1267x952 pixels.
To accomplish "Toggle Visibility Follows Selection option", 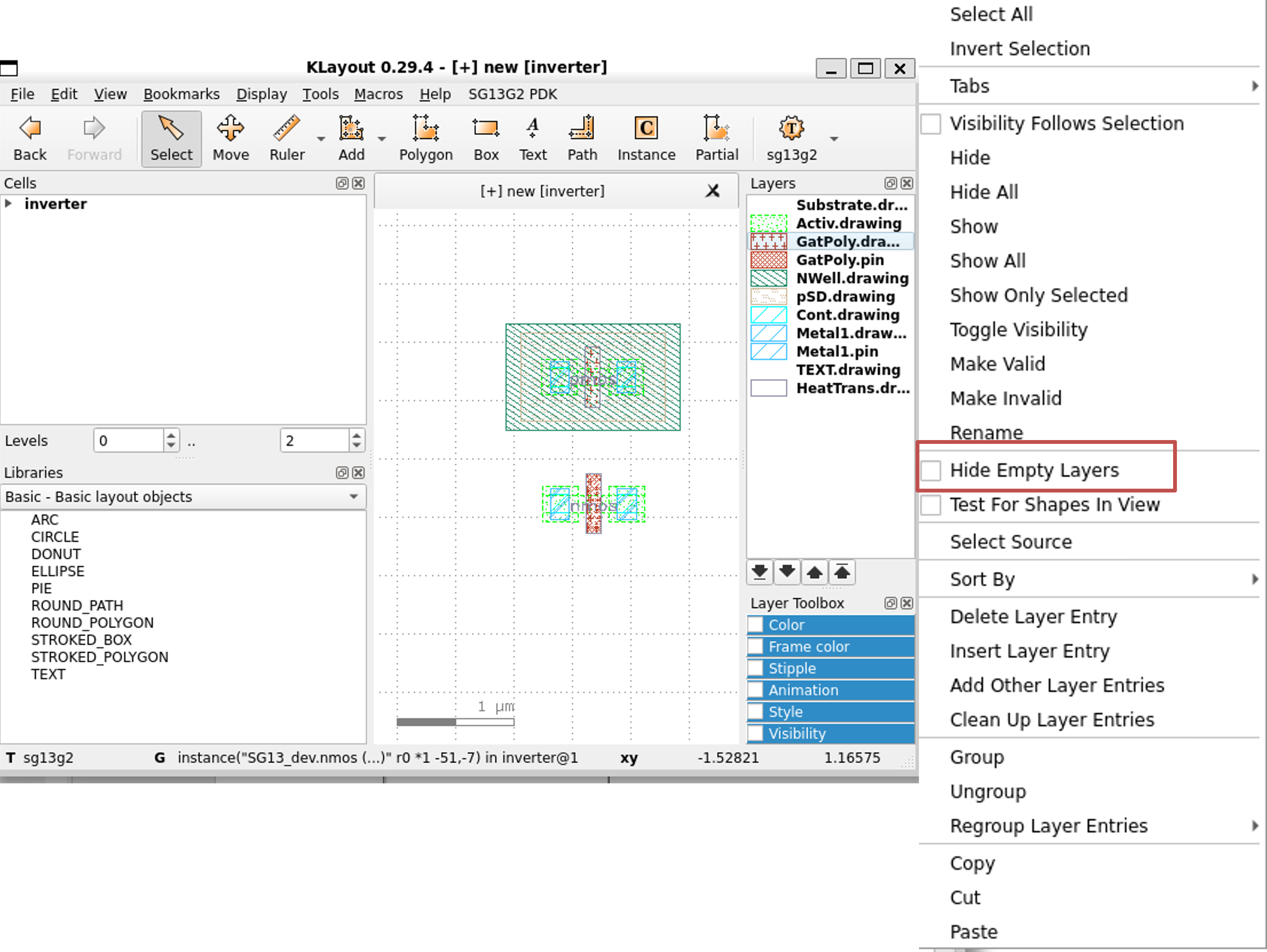I will (x=931, y=124).
